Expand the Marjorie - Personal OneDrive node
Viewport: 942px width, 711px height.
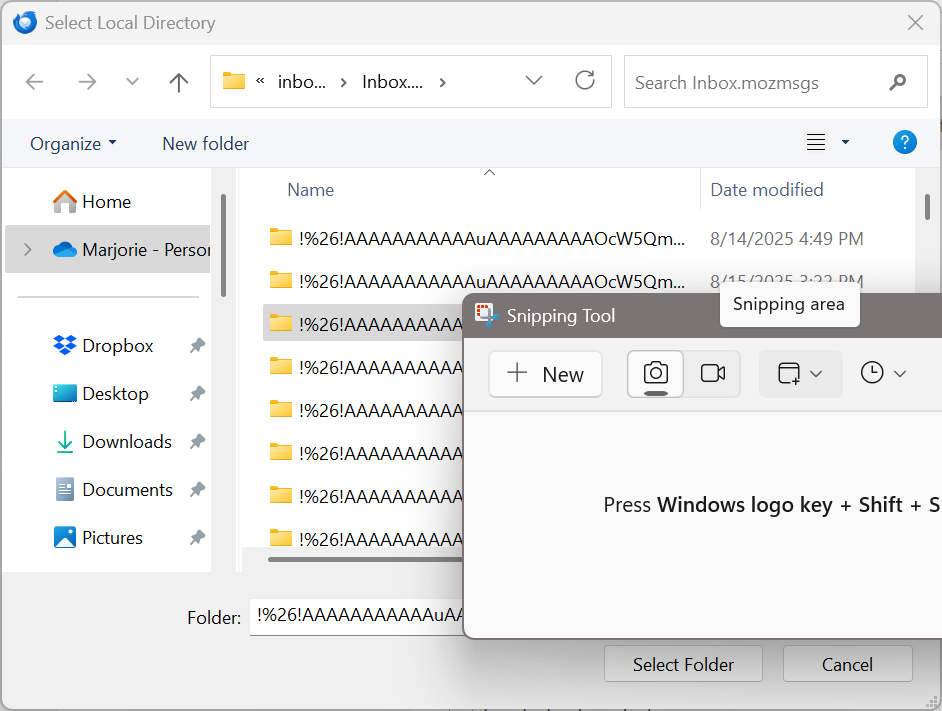tap(27, 250)
